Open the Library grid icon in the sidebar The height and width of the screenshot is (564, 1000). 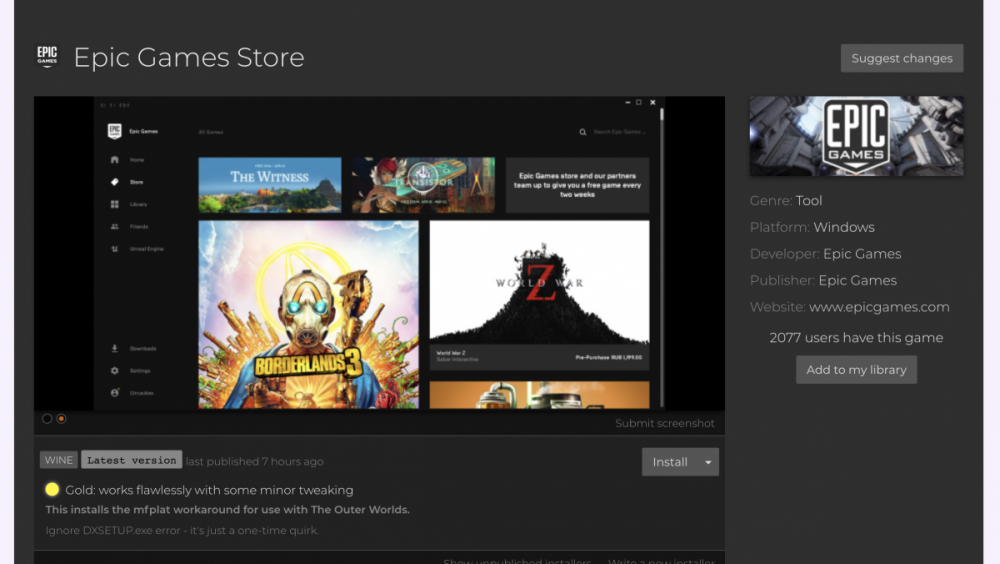[115, 204]
